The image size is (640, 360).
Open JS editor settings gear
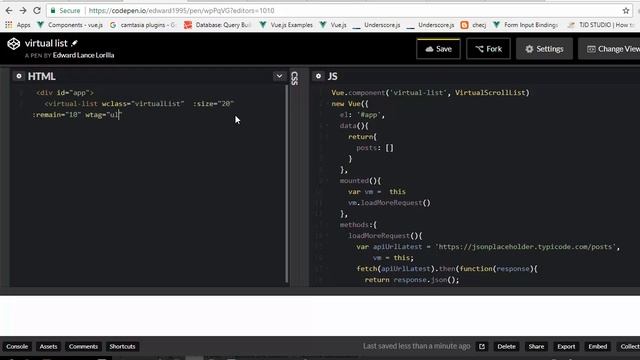tap(318, 76)
